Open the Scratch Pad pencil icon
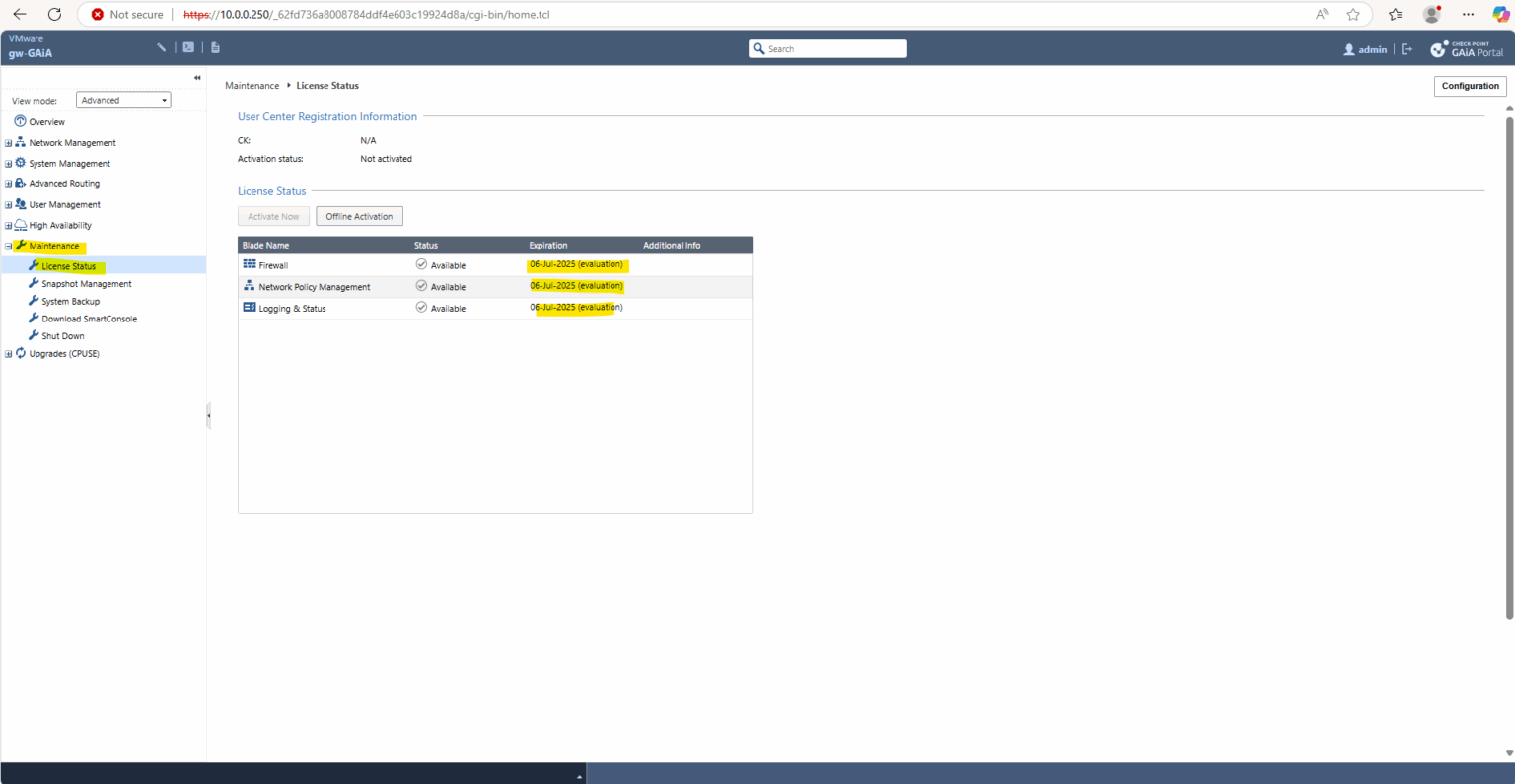This screenshot has height=784, width=1515. coord(161,46)
